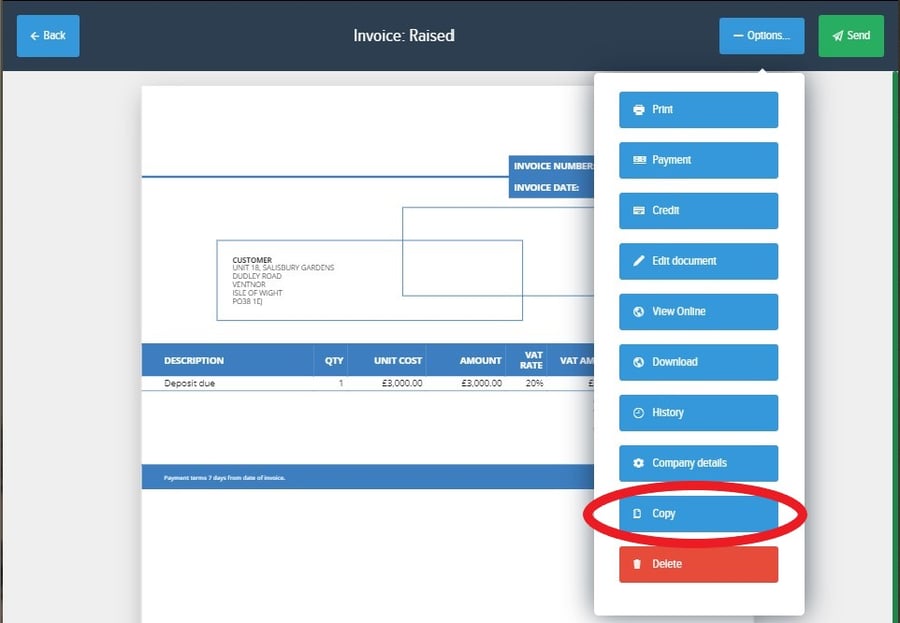Viewport: 900px width, 623px height.
Task: Click the Deposit due line item
Action: pos(190,383)
